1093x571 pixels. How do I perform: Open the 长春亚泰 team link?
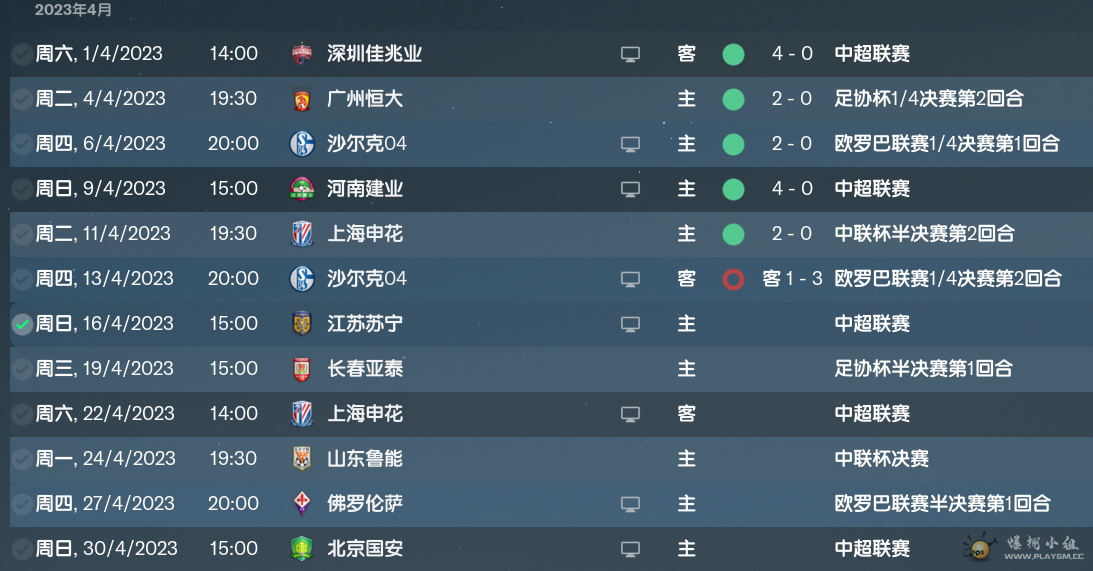365,369
